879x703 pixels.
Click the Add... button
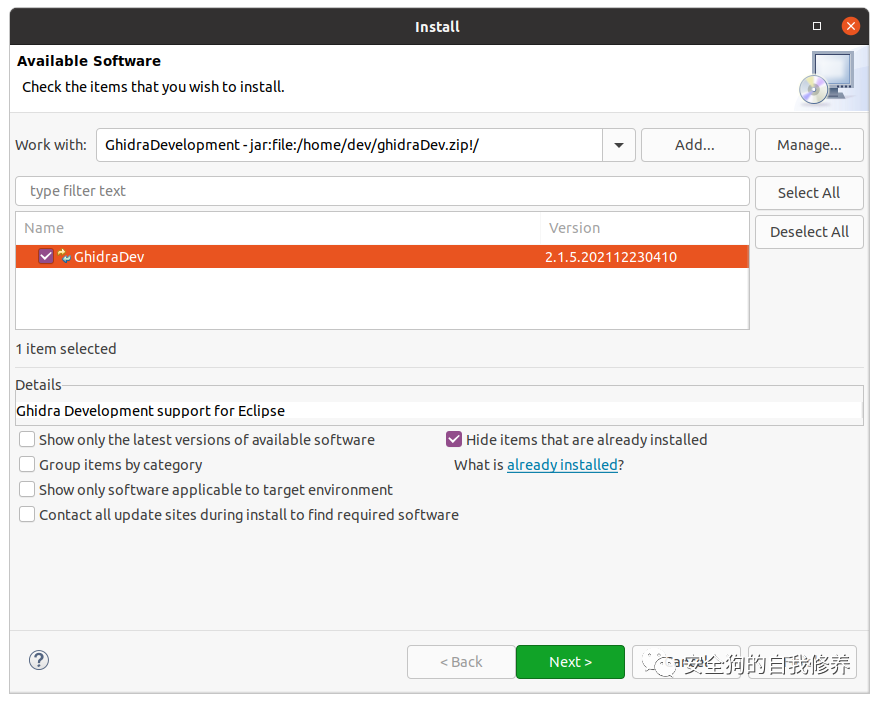click(695, 145)
